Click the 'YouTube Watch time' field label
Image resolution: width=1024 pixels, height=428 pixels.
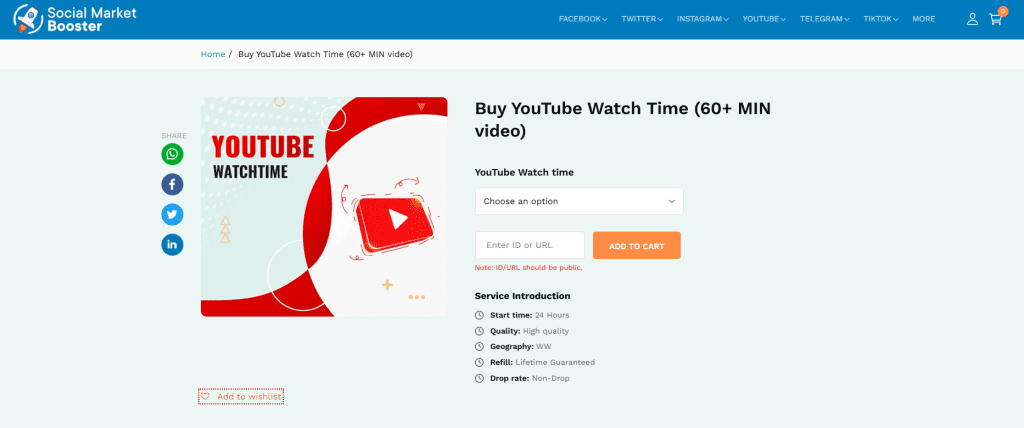[x=524, y=173]
